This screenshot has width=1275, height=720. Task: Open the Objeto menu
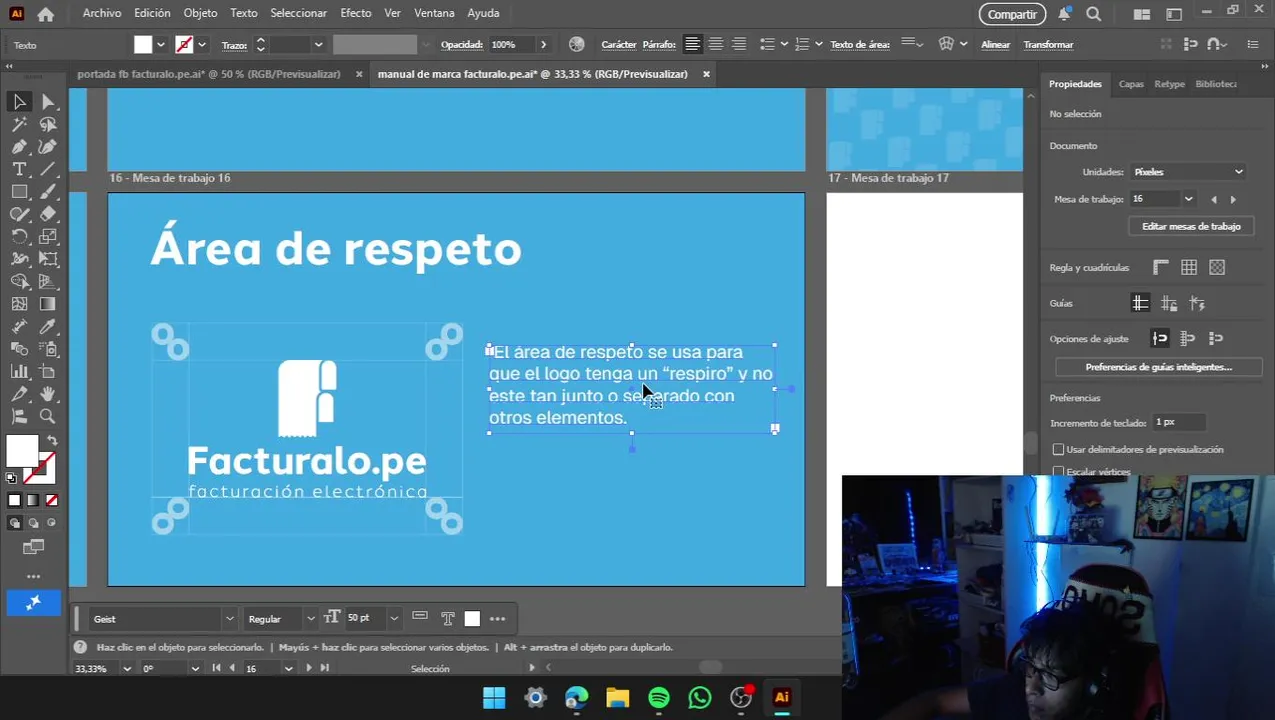[200, 13]
